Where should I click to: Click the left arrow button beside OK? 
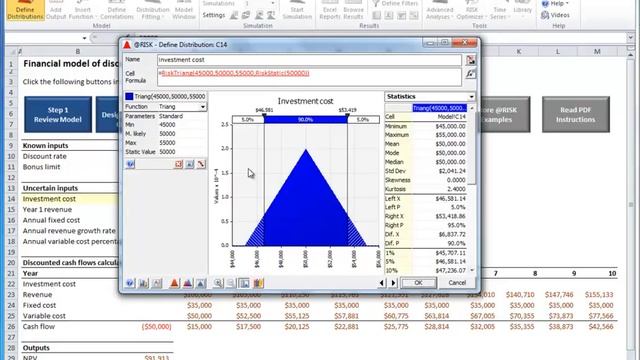tap(382, 282)
